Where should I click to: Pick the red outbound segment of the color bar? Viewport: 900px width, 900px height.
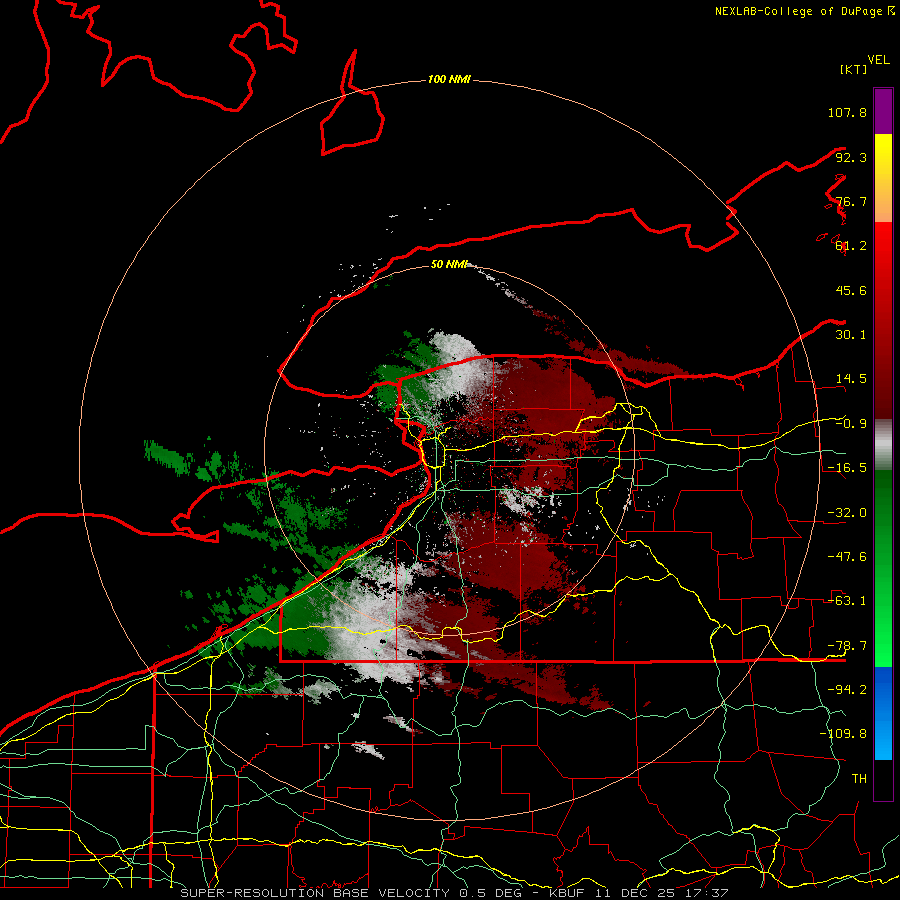883,320
